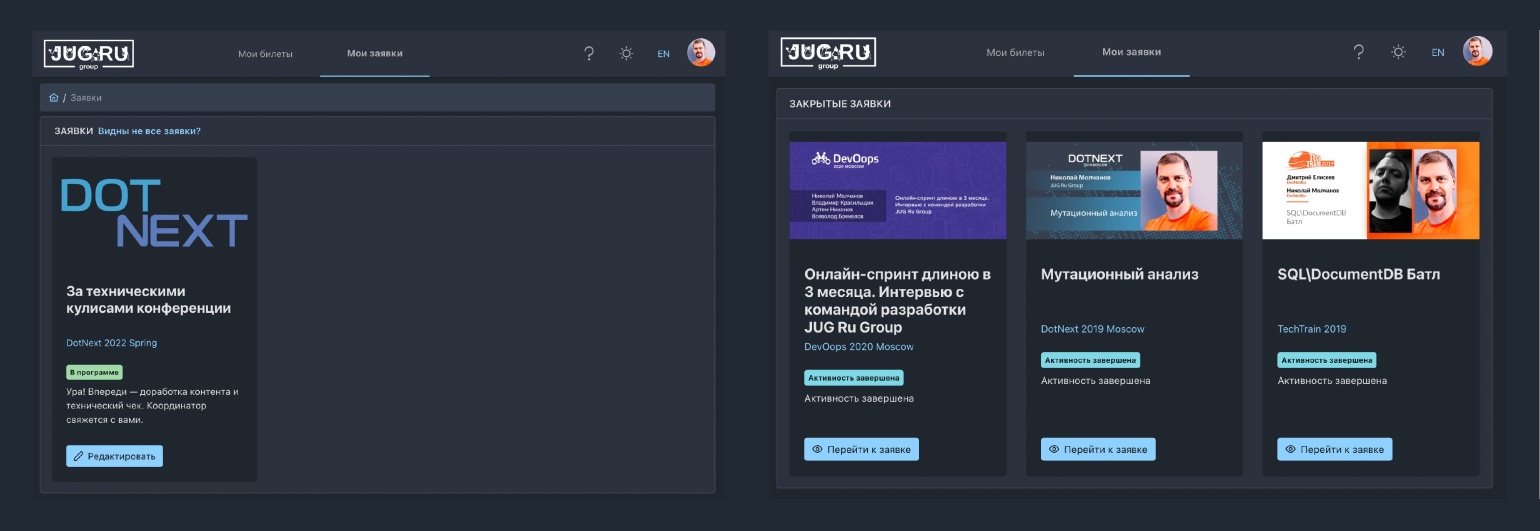The width and height of the screenshot is (1540, 531).
Task: Click the eye icon on DevOops card button
Action: (x=817, y=450)
